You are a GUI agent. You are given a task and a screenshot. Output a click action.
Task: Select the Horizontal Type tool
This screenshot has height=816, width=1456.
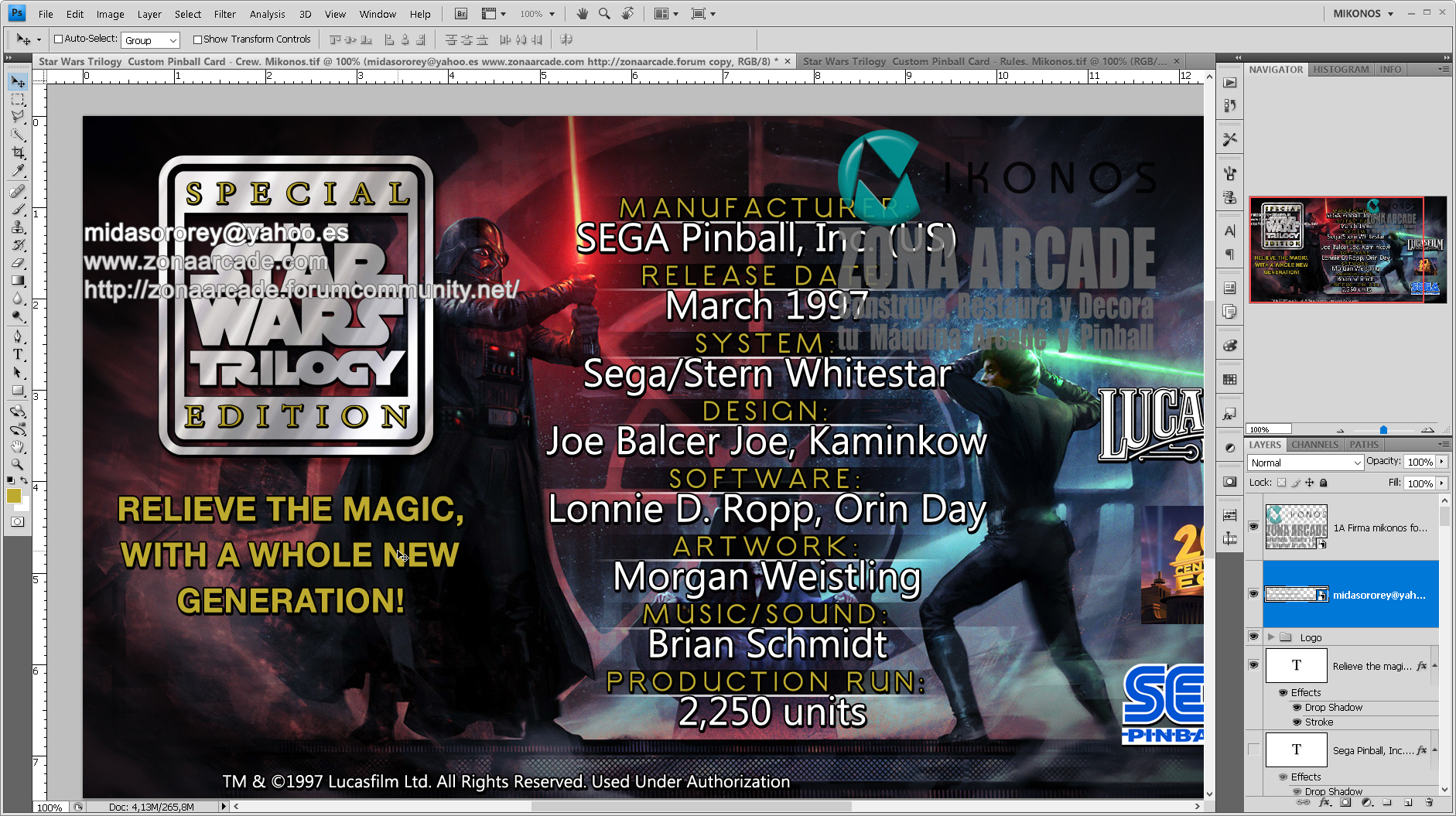click(18, 354)
